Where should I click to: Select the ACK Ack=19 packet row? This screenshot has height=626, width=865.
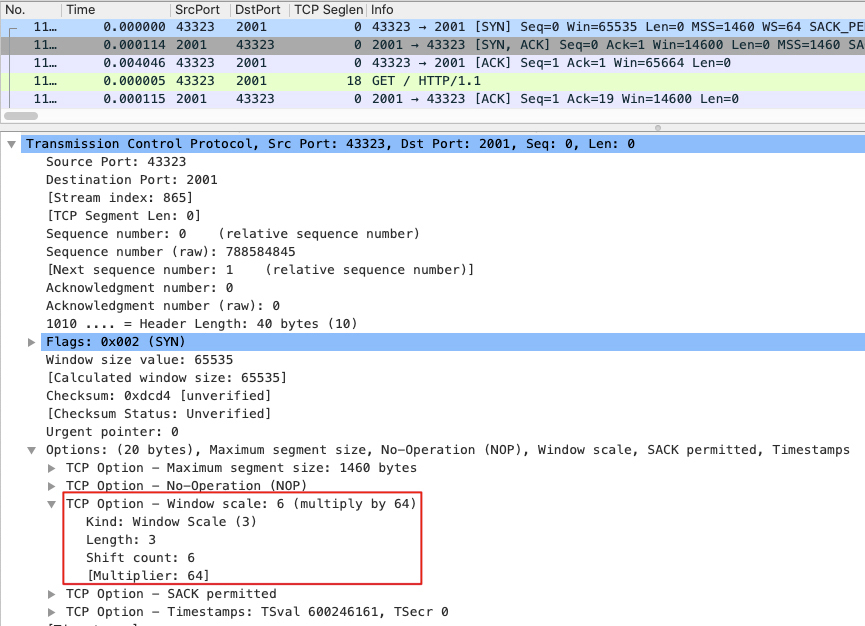432,99
